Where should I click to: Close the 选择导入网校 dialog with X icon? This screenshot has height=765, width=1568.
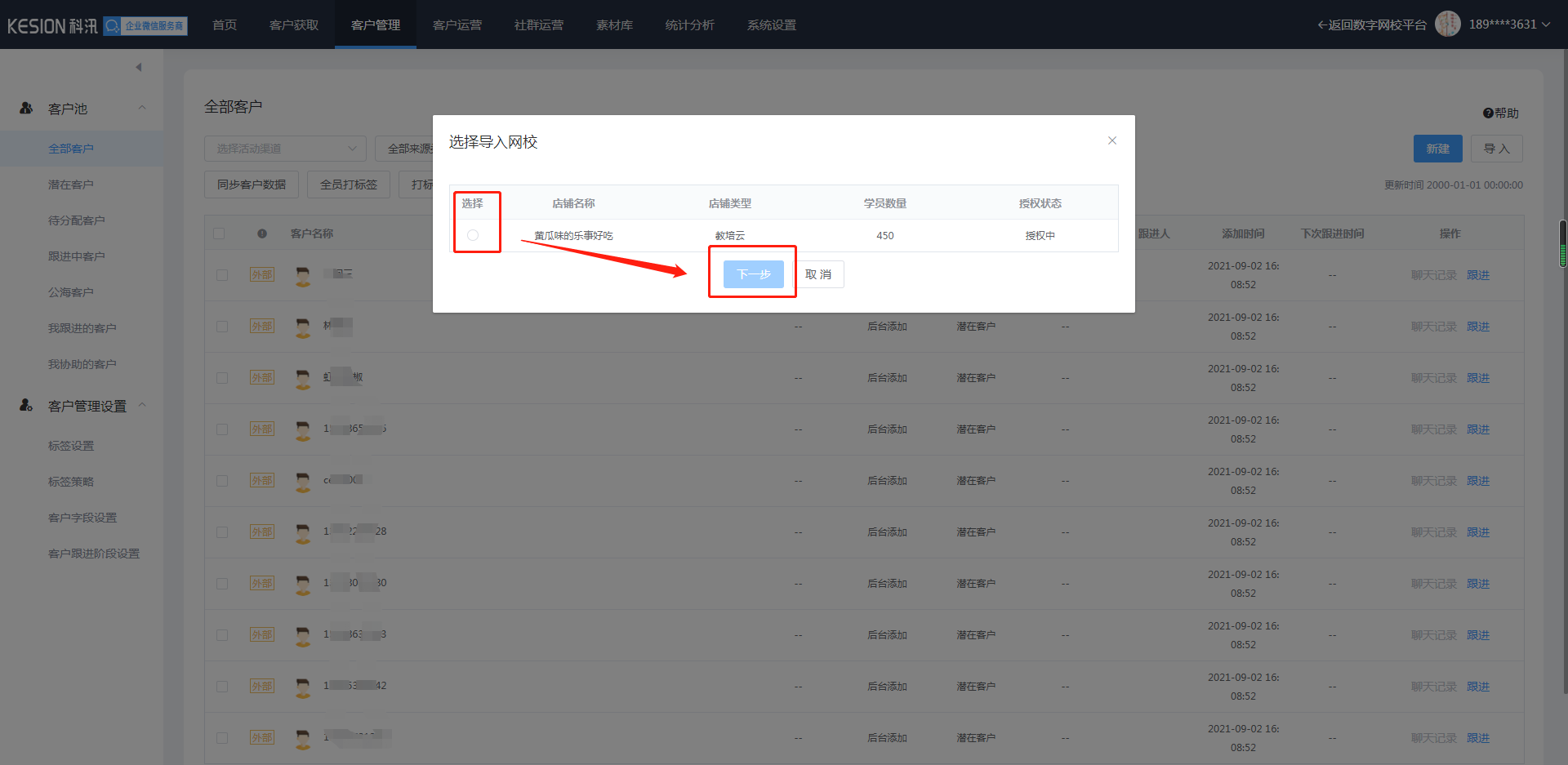[1111, 140]
